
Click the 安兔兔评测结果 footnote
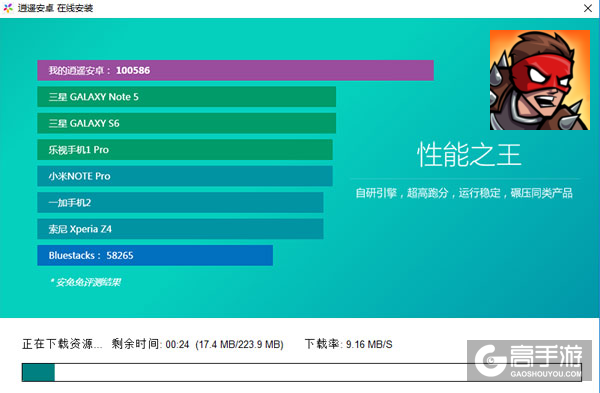coord(85,282)
